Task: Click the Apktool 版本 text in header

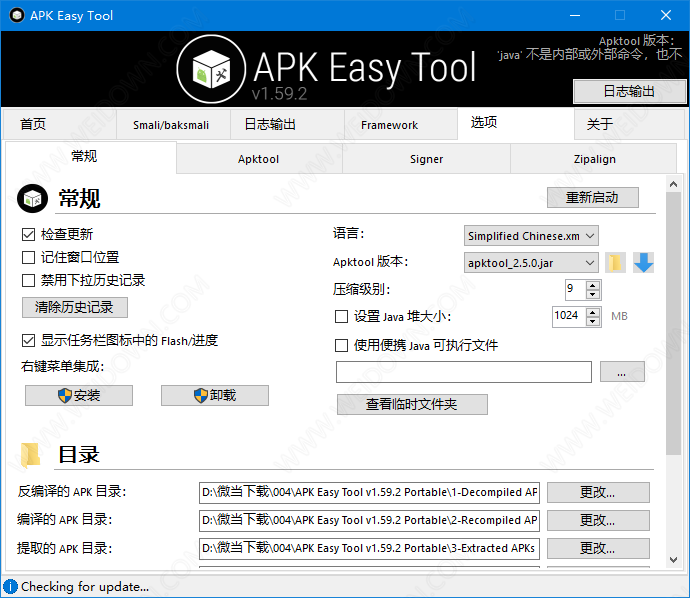Action: tap(636, 41)
